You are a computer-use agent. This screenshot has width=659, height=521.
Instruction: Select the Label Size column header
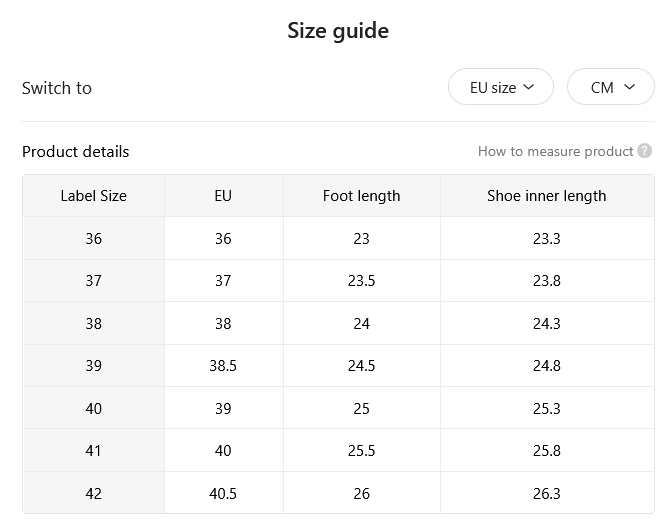coord(94,196)
